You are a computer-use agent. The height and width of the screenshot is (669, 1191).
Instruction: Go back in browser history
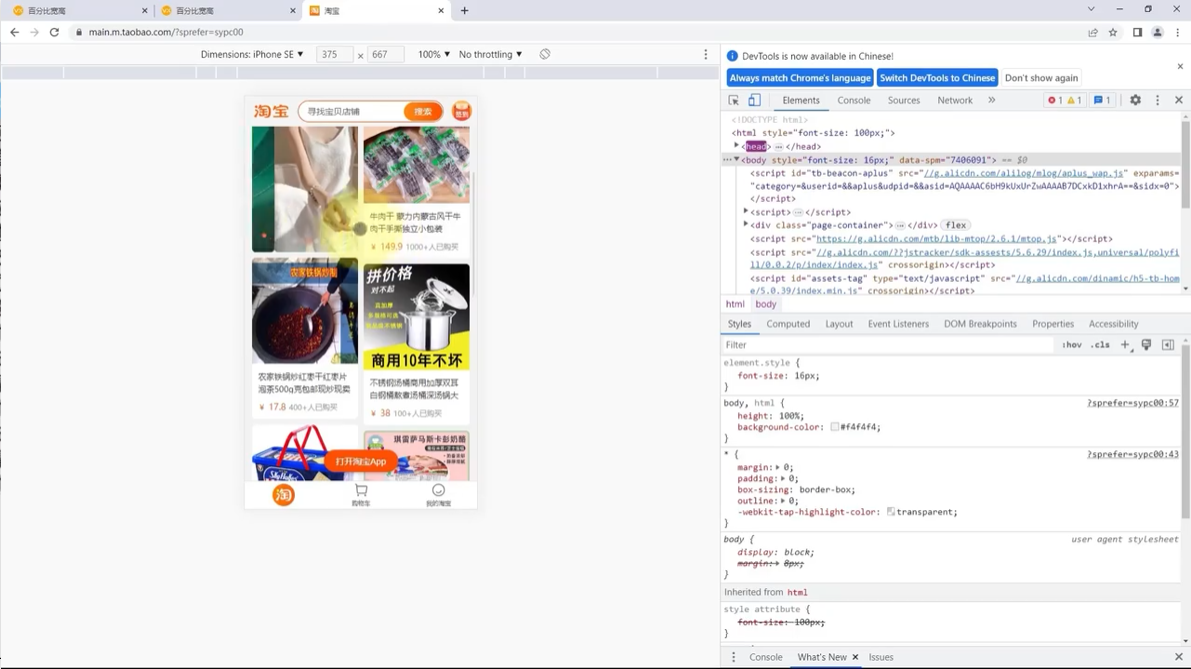pos(14,33)
